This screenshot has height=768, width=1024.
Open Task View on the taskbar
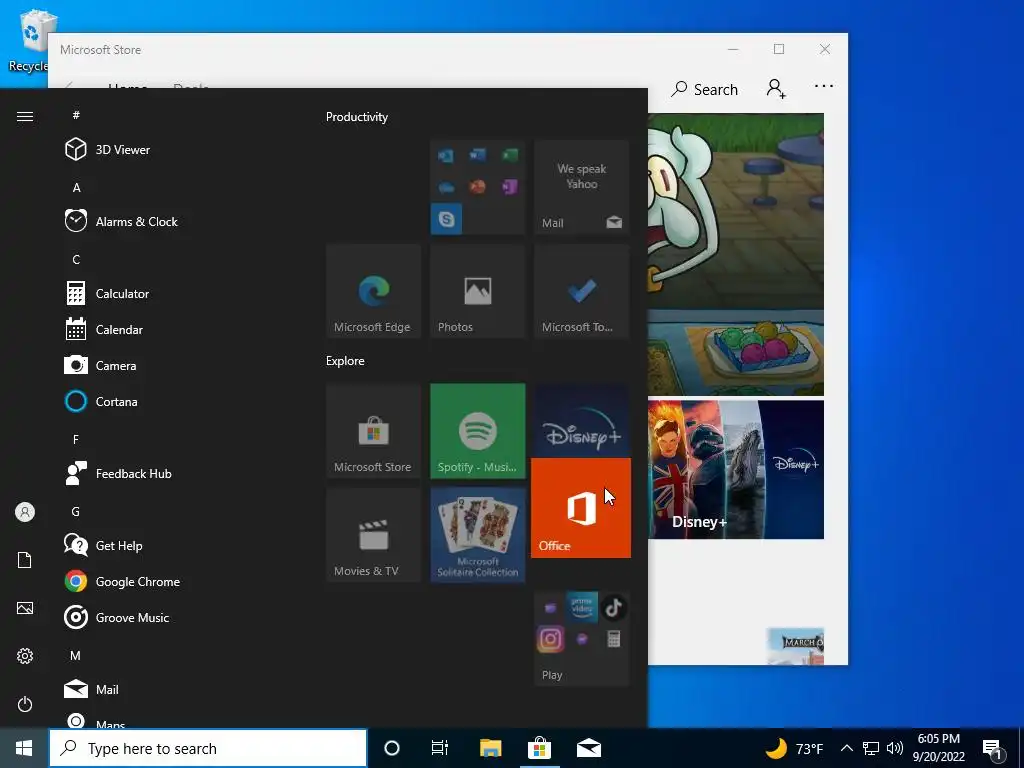tap(440, 748)
